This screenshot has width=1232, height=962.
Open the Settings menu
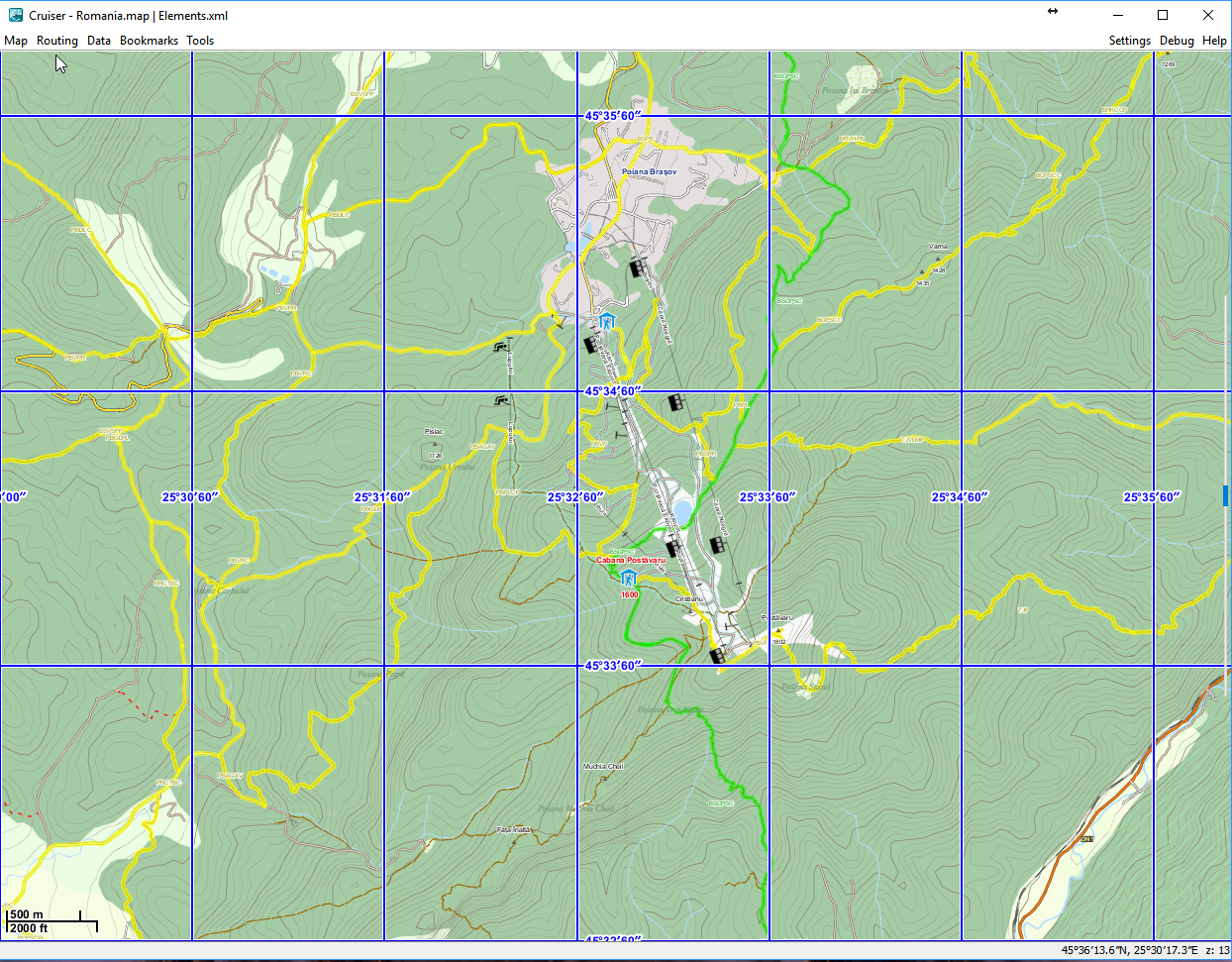(x=1129, y=41)
